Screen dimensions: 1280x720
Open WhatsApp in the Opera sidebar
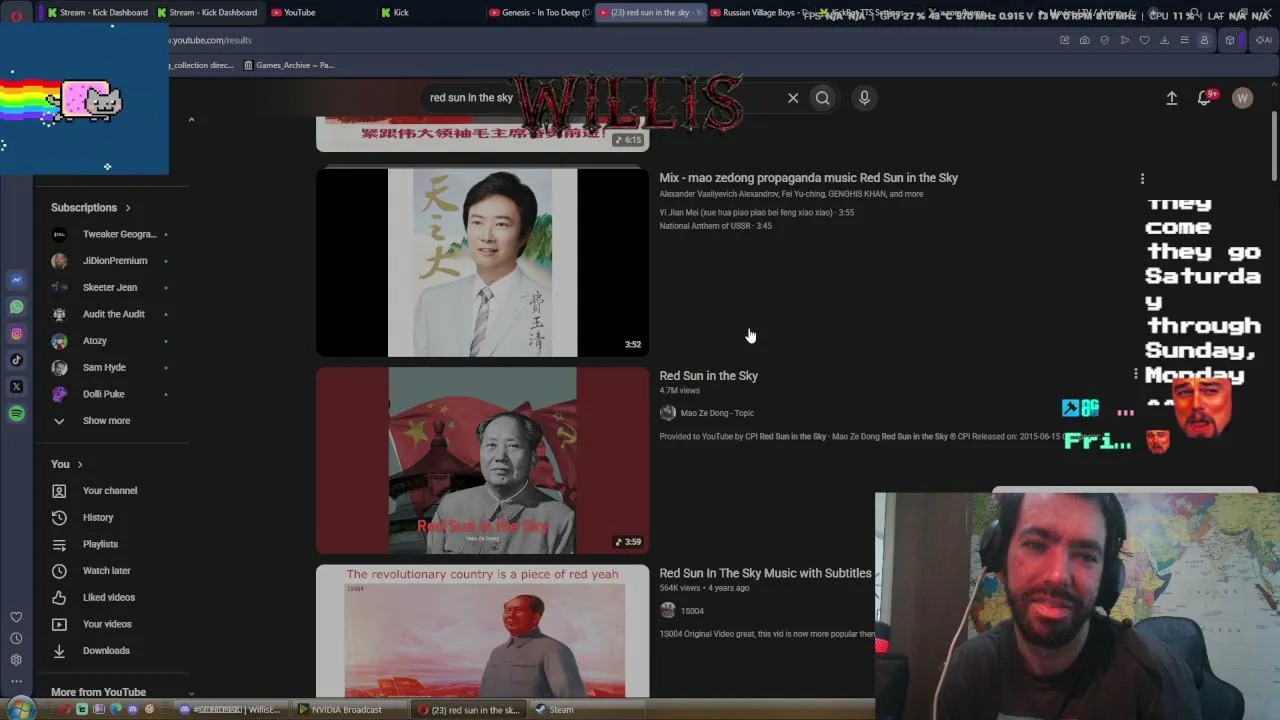16,307
